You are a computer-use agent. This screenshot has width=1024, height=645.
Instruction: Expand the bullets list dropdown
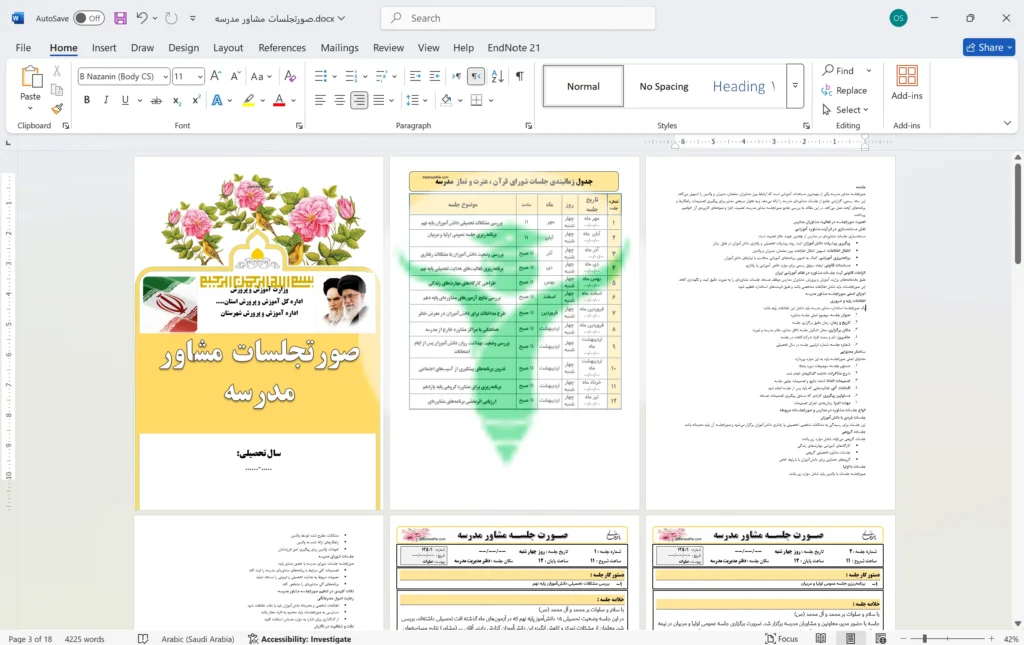click(x=335, y=76)
